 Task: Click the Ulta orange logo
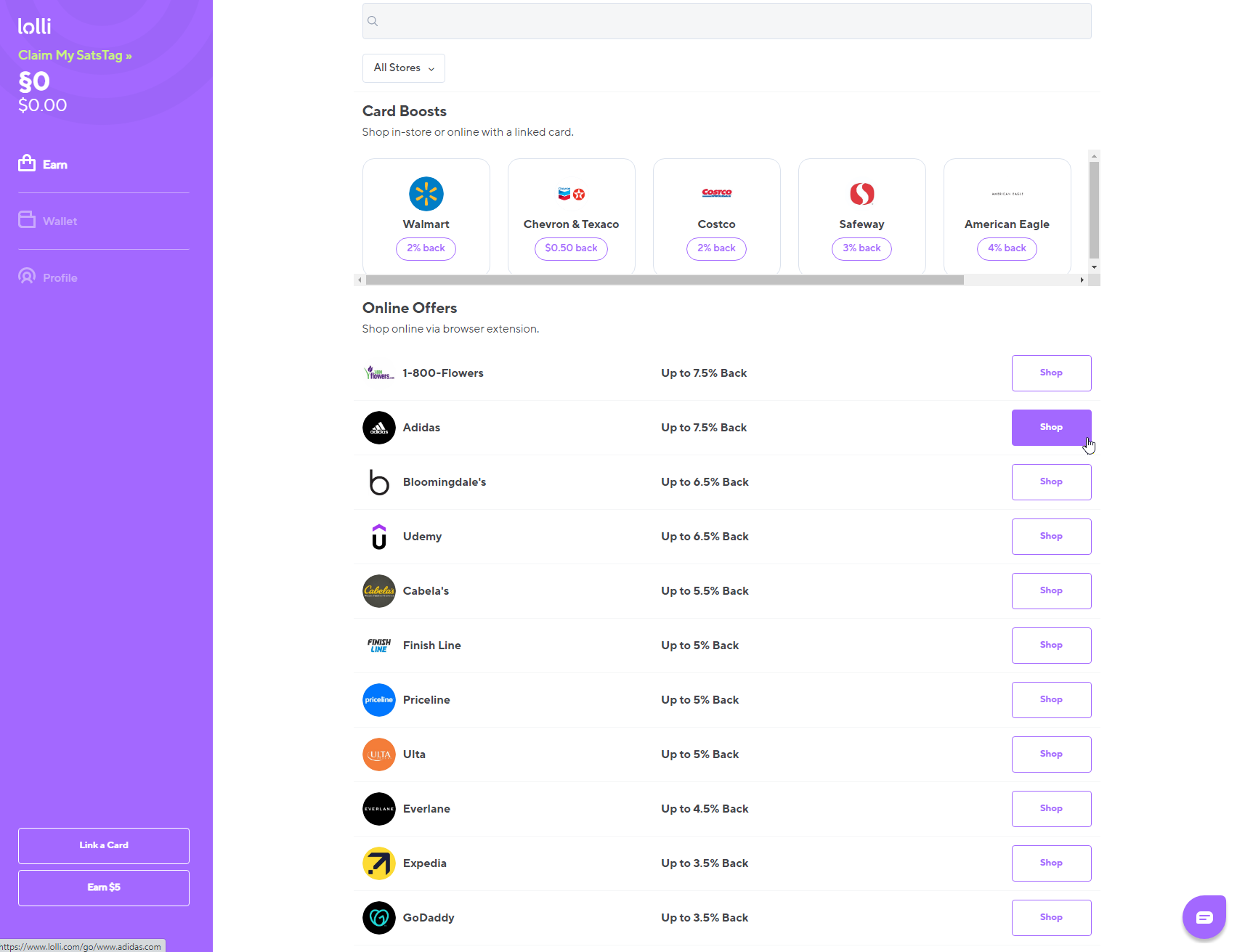coord(379,754)
